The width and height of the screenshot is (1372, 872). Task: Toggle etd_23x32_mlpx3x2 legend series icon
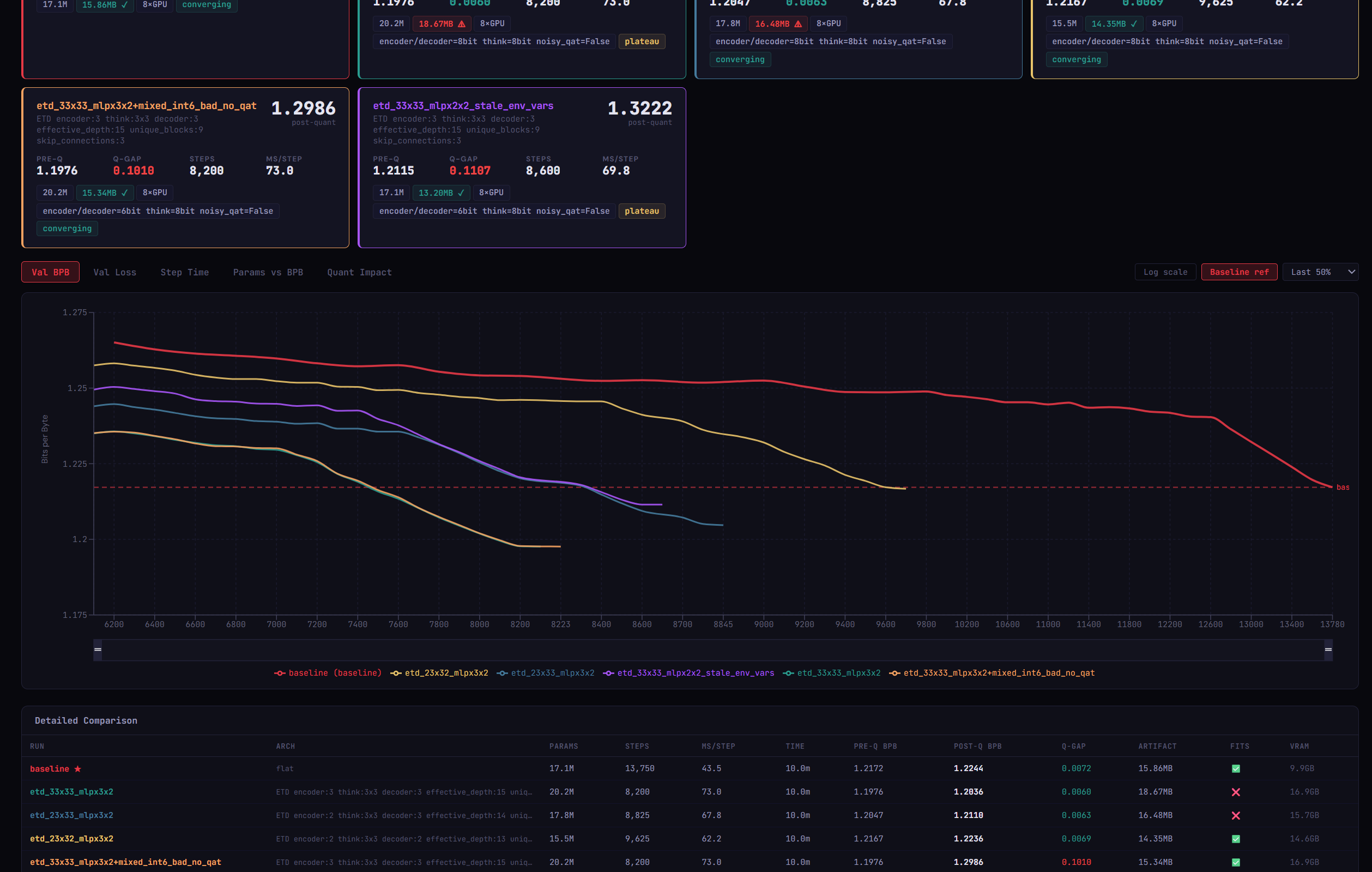[x=395, y=673]
